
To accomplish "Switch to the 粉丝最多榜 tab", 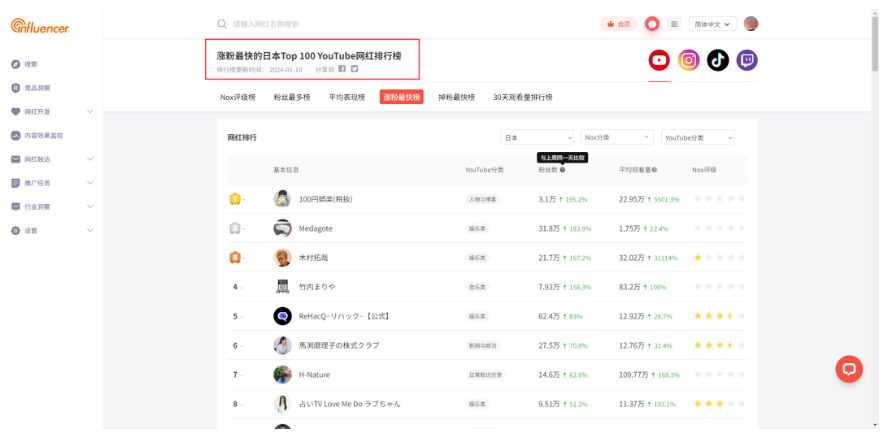I will [292, 97].
